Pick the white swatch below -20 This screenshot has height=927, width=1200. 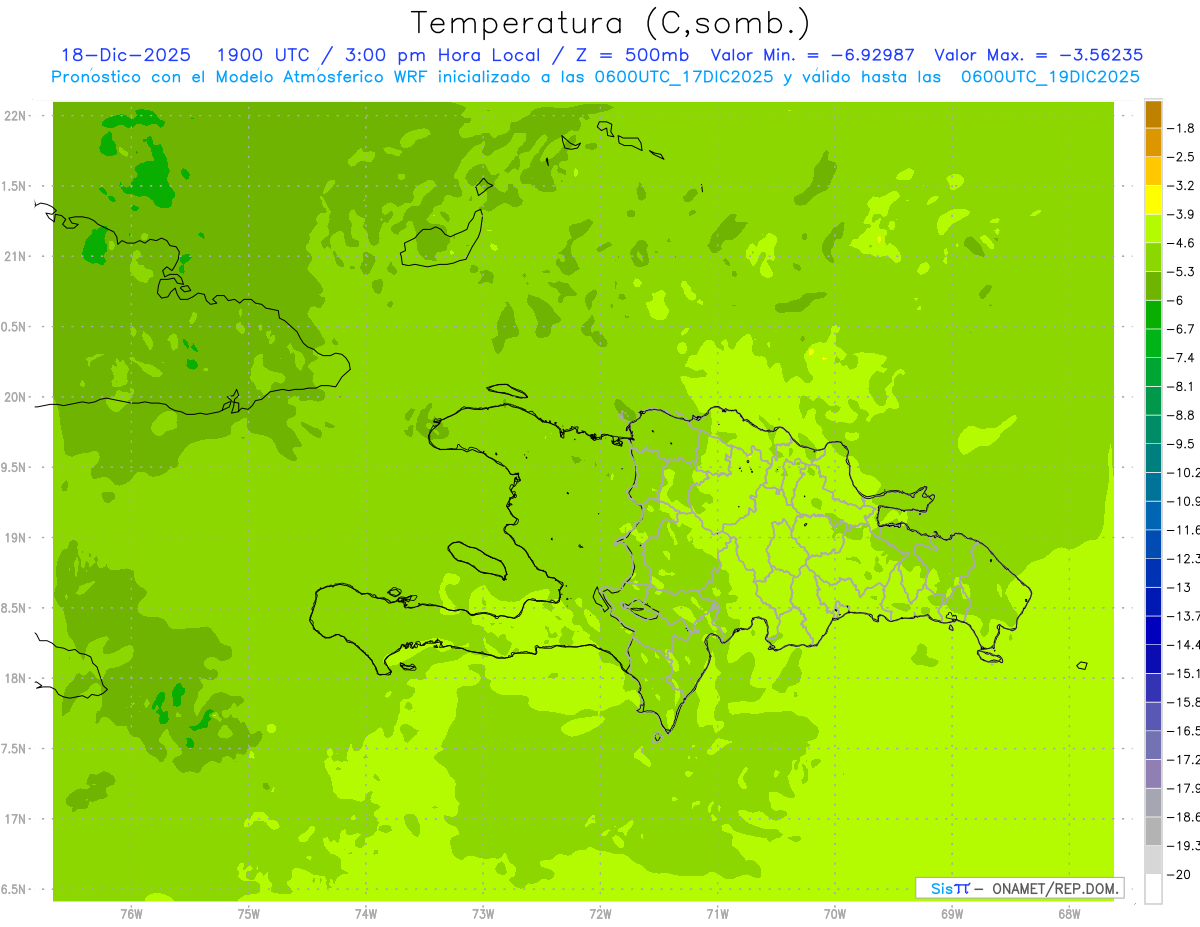[x=1153, y=888]
